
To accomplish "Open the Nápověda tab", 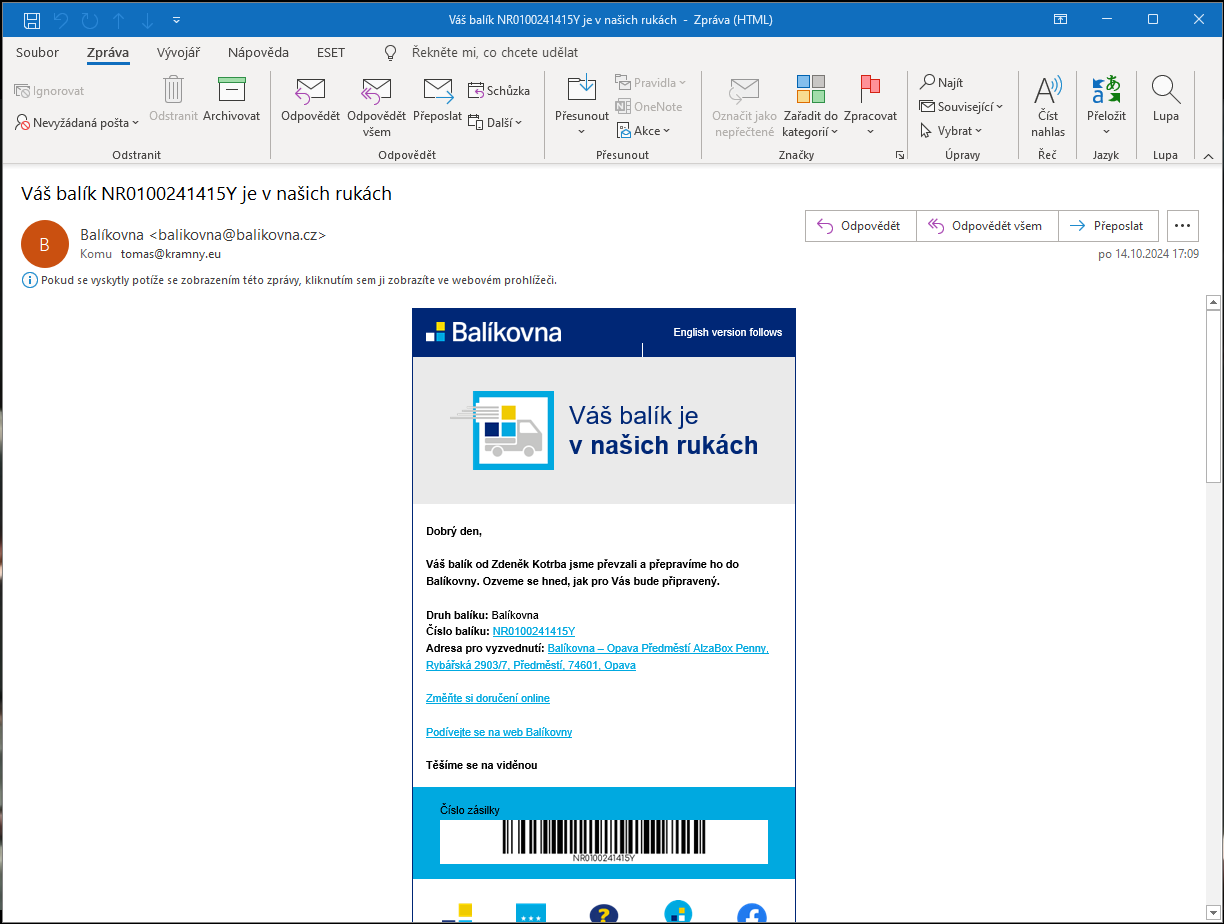I will tap(258, 52).
